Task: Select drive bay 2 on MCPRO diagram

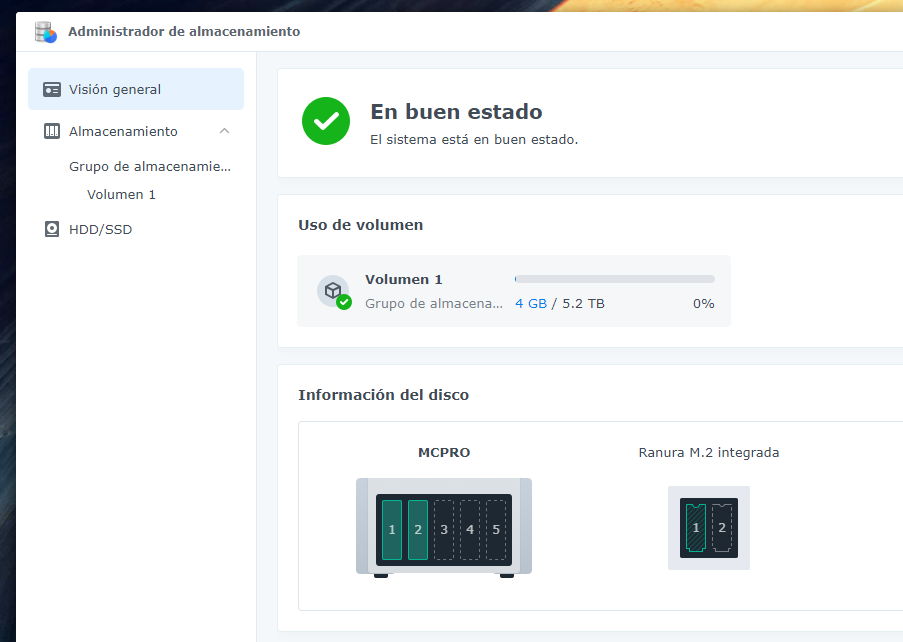Action: 418,529
